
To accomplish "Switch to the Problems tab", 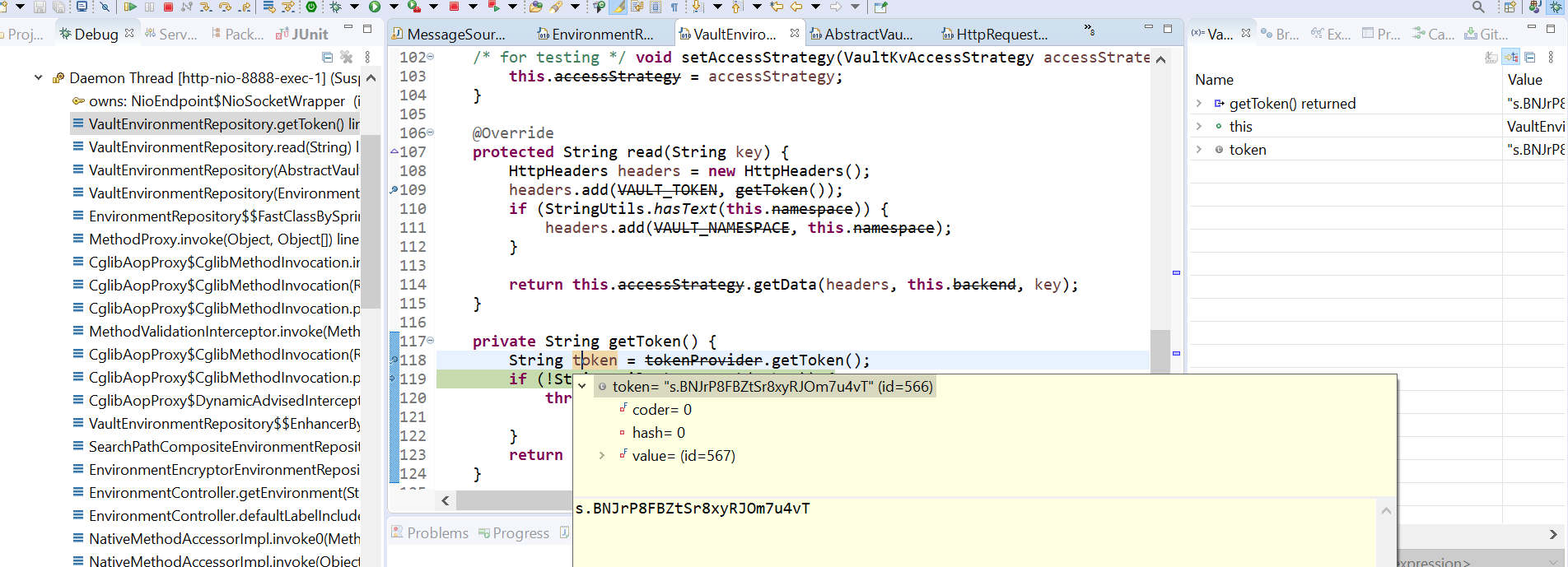I will [x=430, y=532].
